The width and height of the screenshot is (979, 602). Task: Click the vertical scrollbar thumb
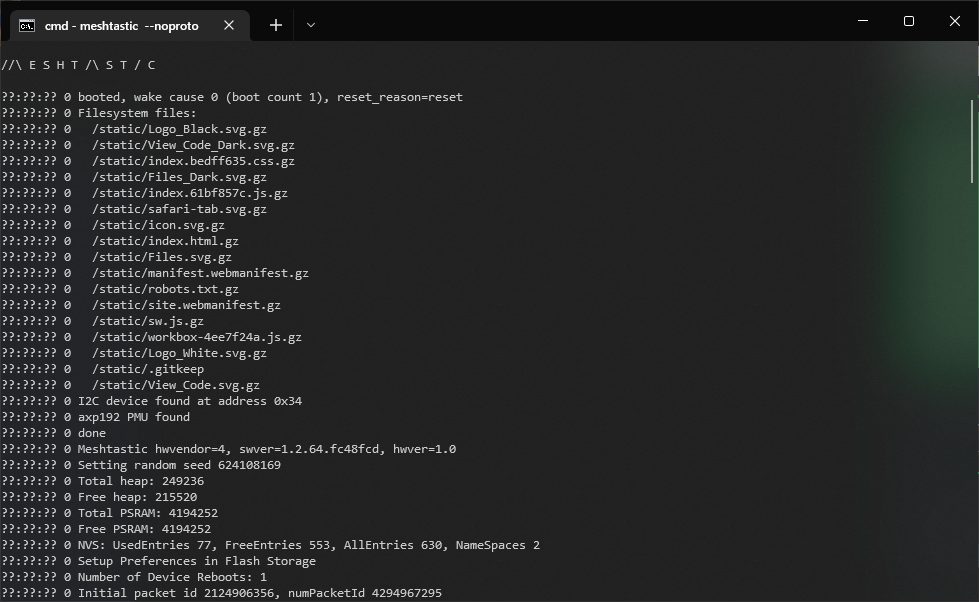[x=972, y=140]
